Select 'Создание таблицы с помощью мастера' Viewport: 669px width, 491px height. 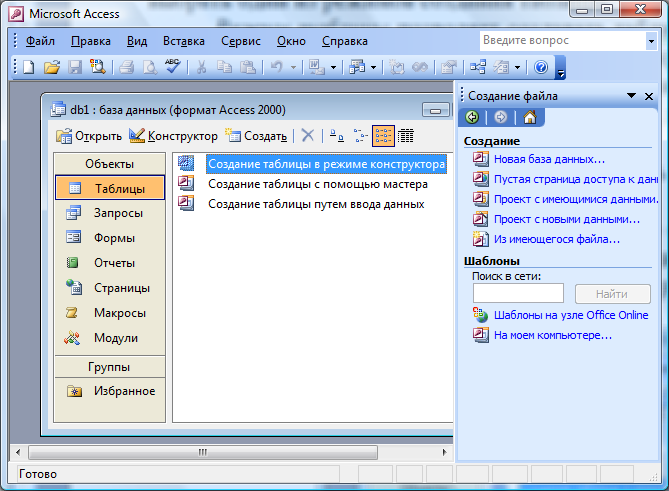pos(317,184)
